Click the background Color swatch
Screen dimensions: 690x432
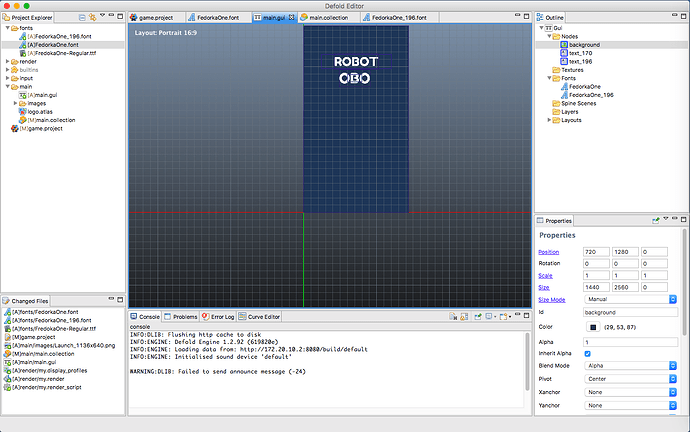(x=593, y=326)
